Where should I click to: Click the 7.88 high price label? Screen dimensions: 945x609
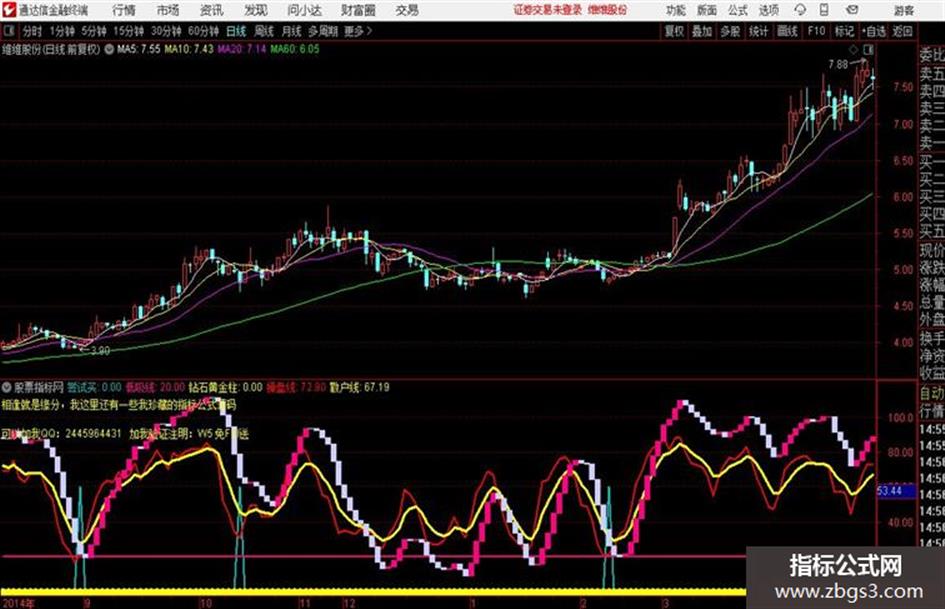pyautogui.click(x=838, y=64)
